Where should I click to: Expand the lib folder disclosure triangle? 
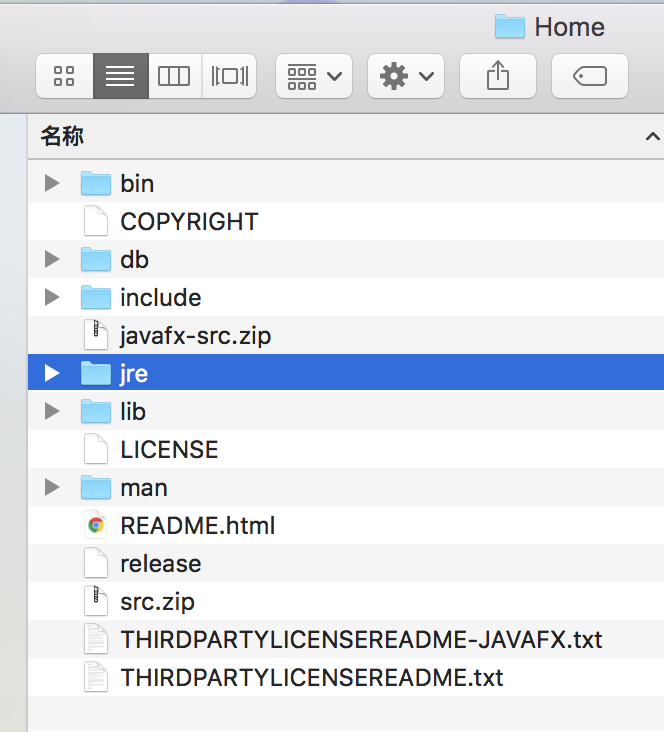click(52, 411)
